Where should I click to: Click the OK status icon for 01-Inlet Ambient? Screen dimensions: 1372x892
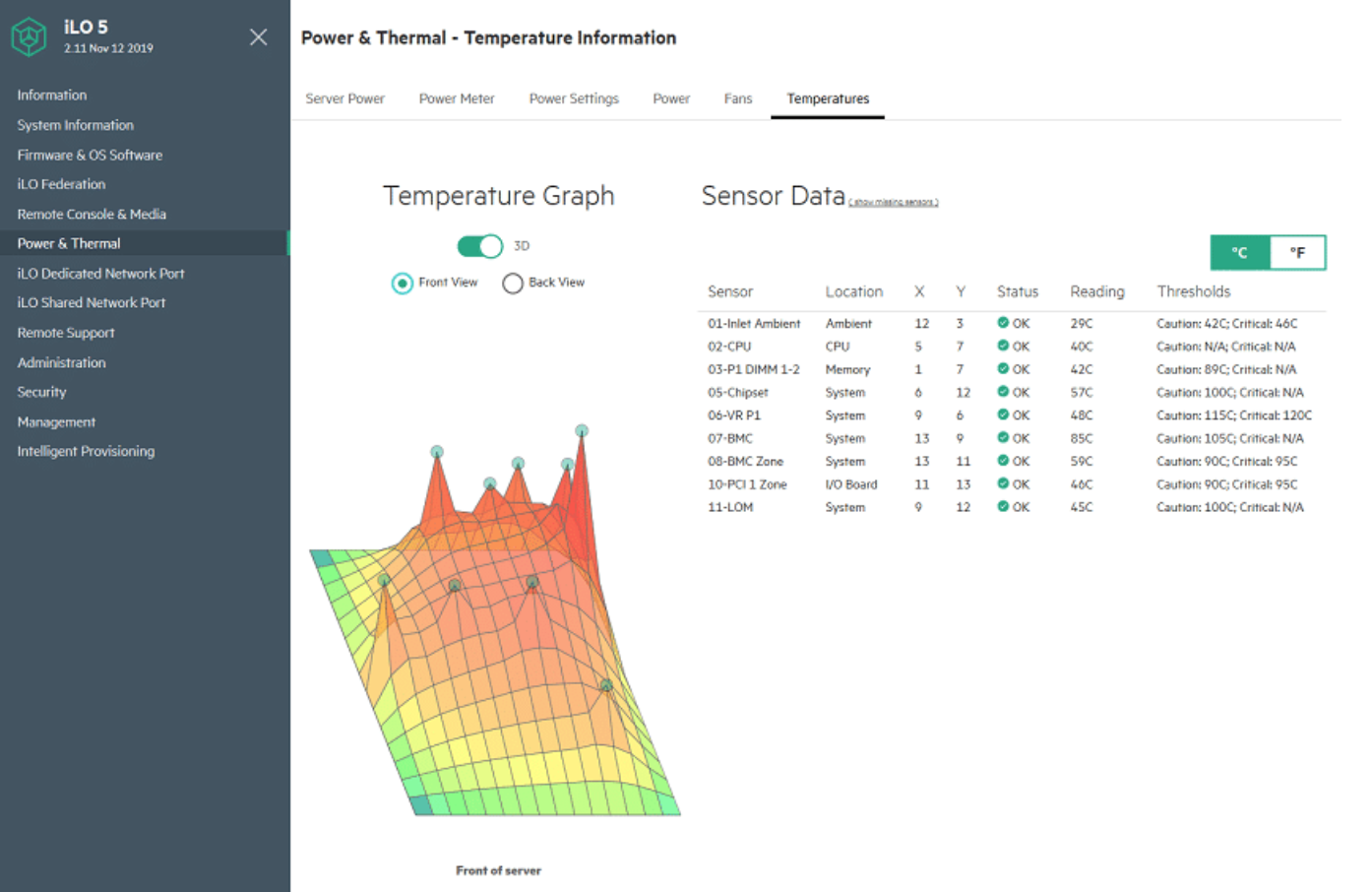[1003, 323]
